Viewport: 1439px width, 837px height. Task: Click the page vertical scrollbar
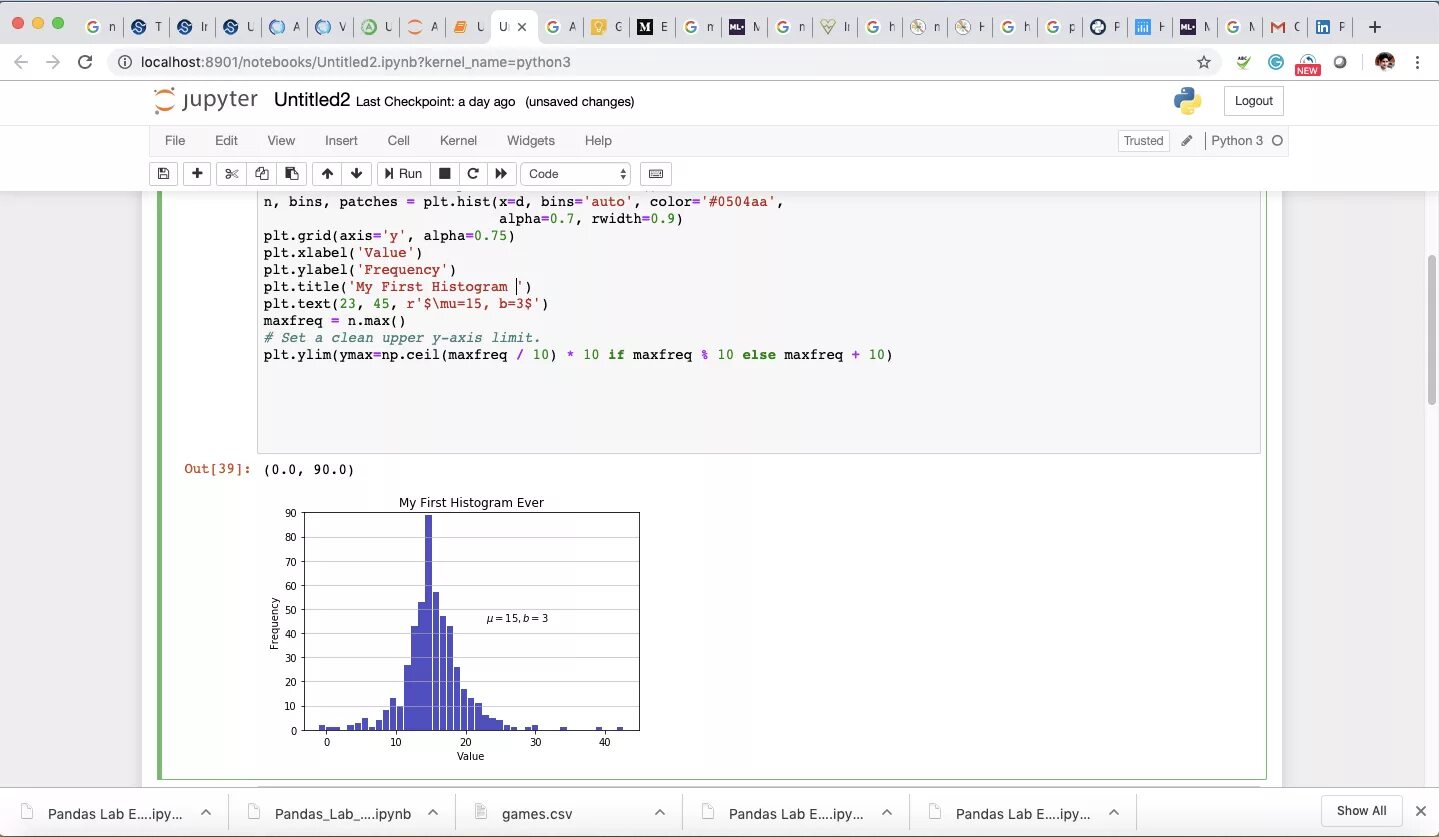[x=1432, y=330]
